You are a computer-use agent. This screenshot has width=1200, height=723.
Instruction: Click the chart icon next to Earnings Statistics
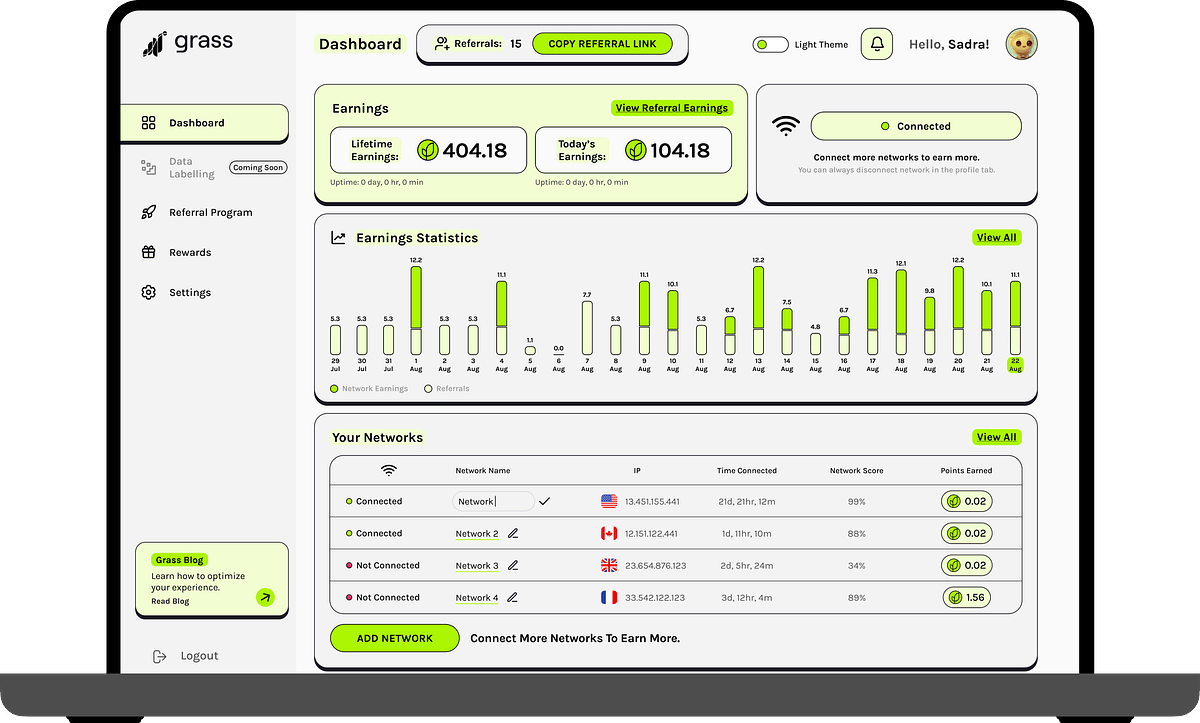[x=337, y=237]
